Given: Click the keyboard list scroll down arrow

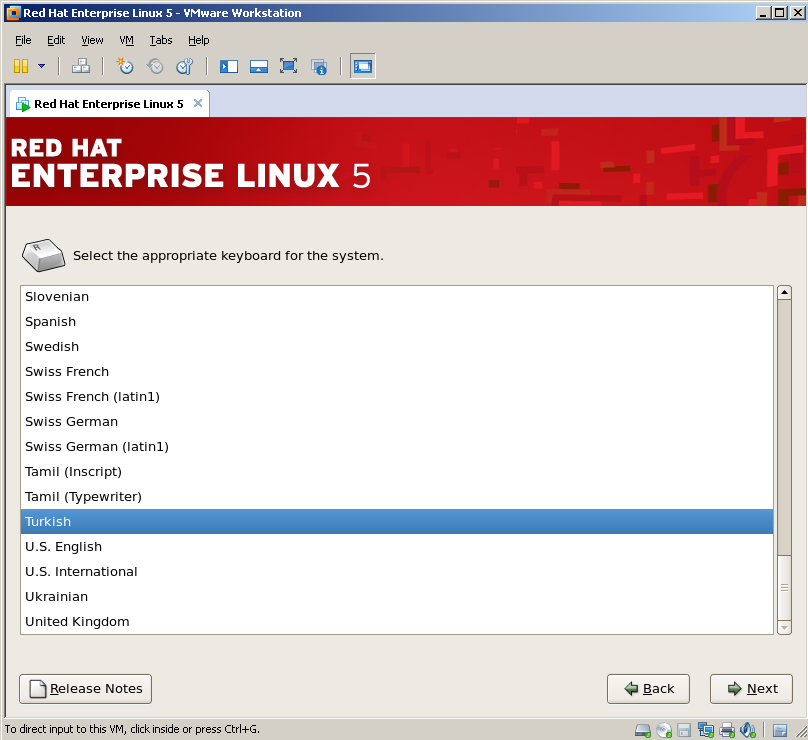Looking at the screenshot, I should coord(784,628).
